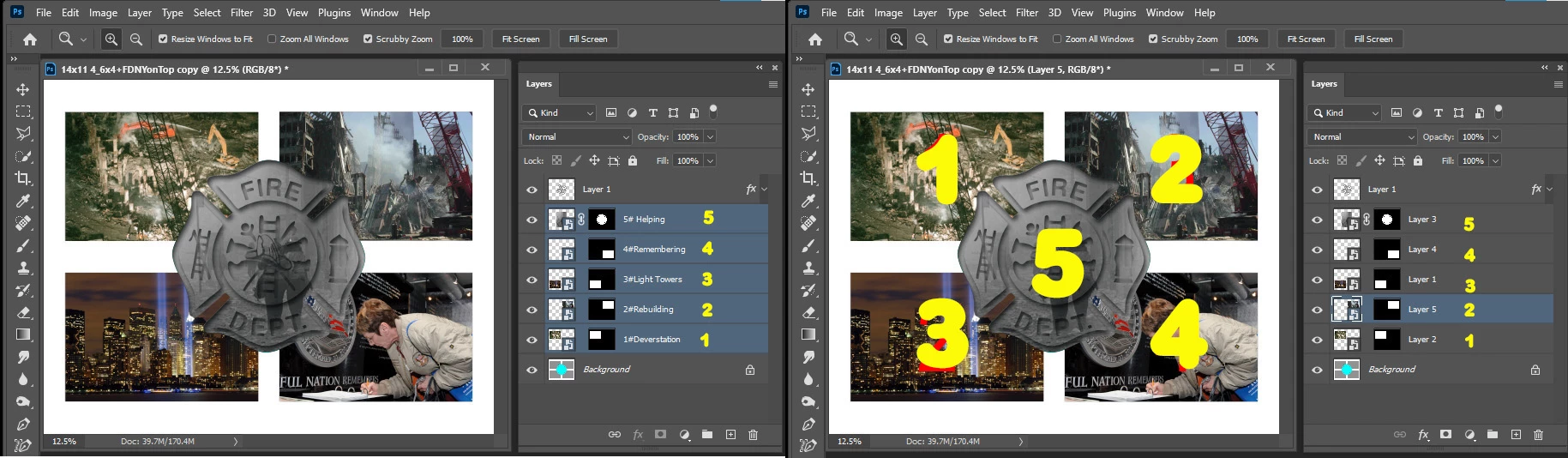Enable Zoom All Windows in left window
The width and height of the screenshot is (1568, 458).
[308, 39]
